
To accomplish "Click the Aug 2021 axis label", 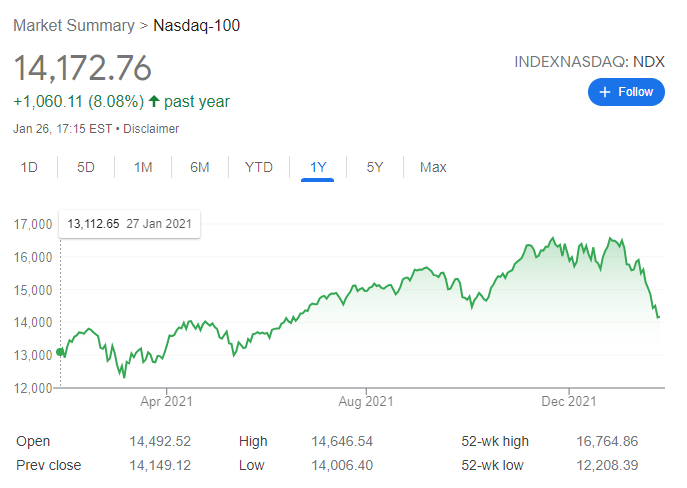I will 366,401.
